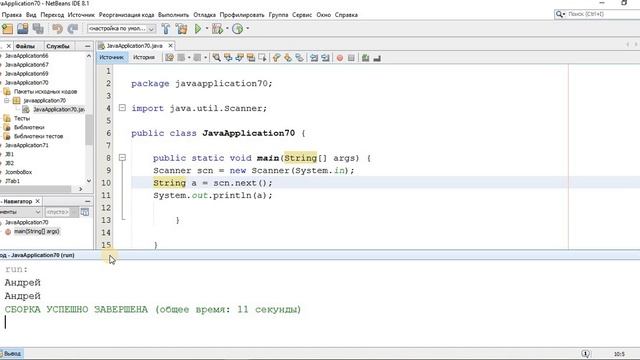Viewport: 640px width, 360px height.
Task: Click the Profile Project icon
Action: pyautogui.click(x=238, y=29)
